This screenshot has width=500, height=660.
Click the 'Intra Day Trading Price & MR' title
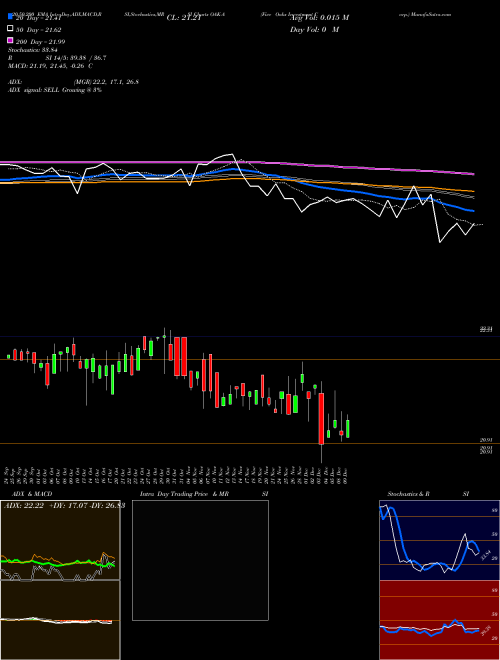[184, 494]
